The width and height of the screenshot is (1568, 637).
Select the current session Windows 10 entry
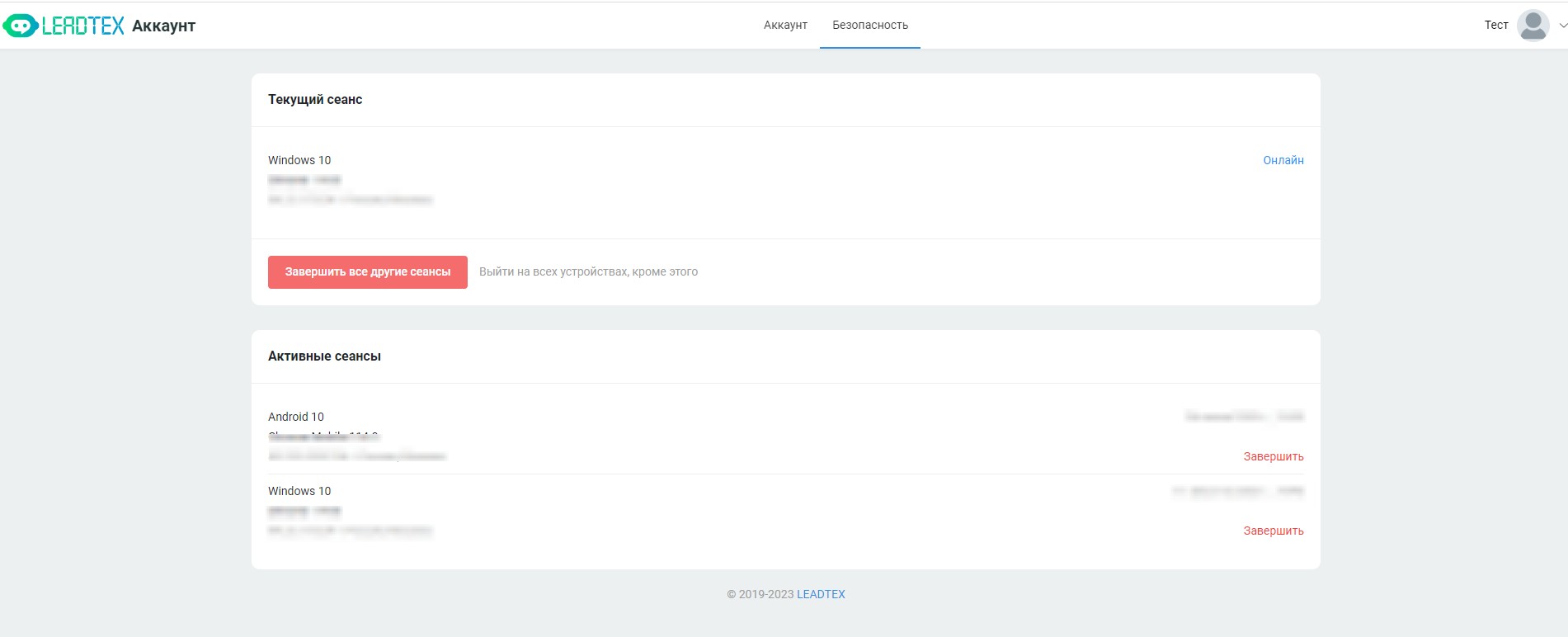(x=299, y=160)
